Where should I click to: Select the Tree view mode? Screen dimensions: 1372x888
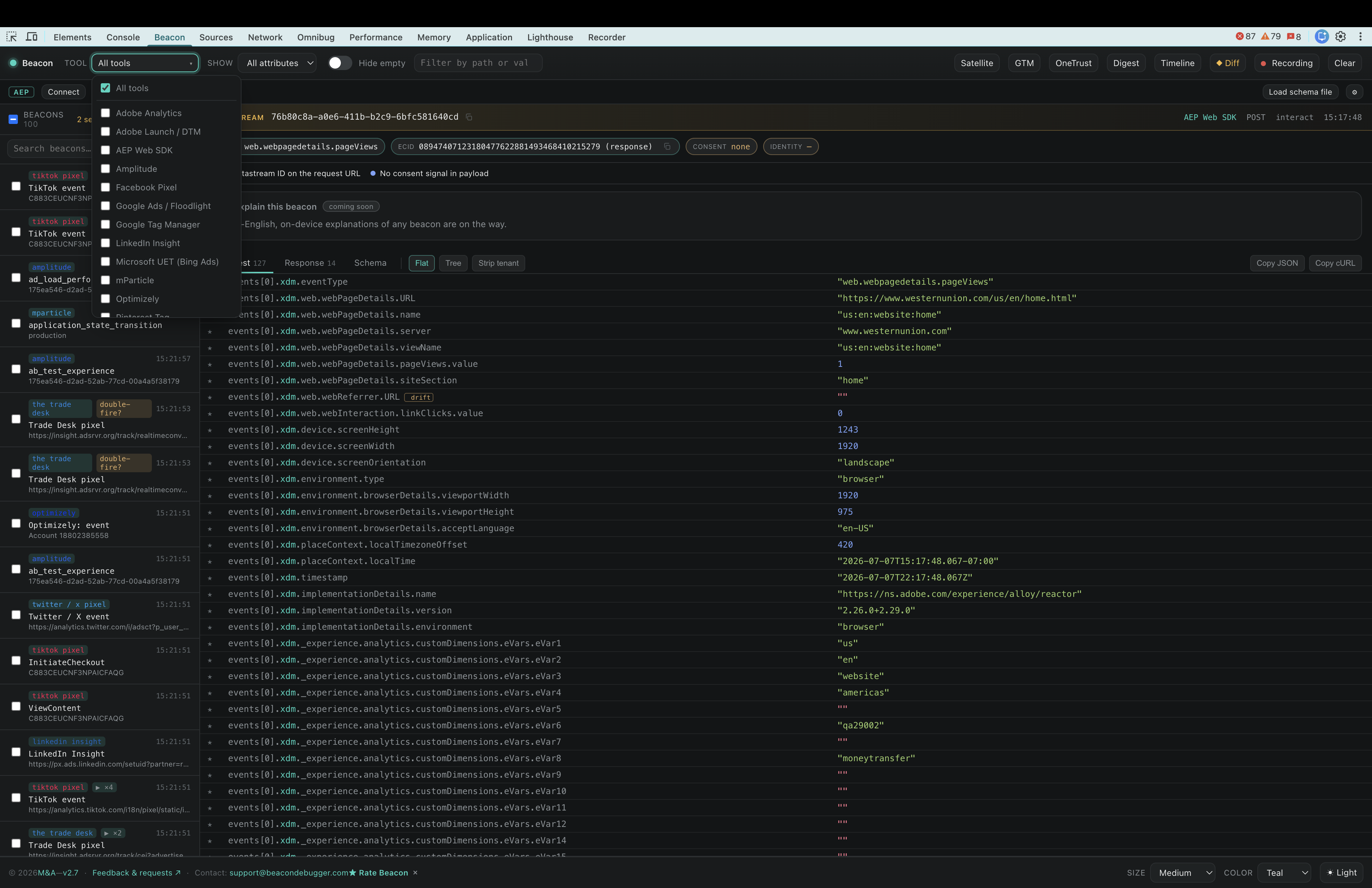[x=453, y=263]
